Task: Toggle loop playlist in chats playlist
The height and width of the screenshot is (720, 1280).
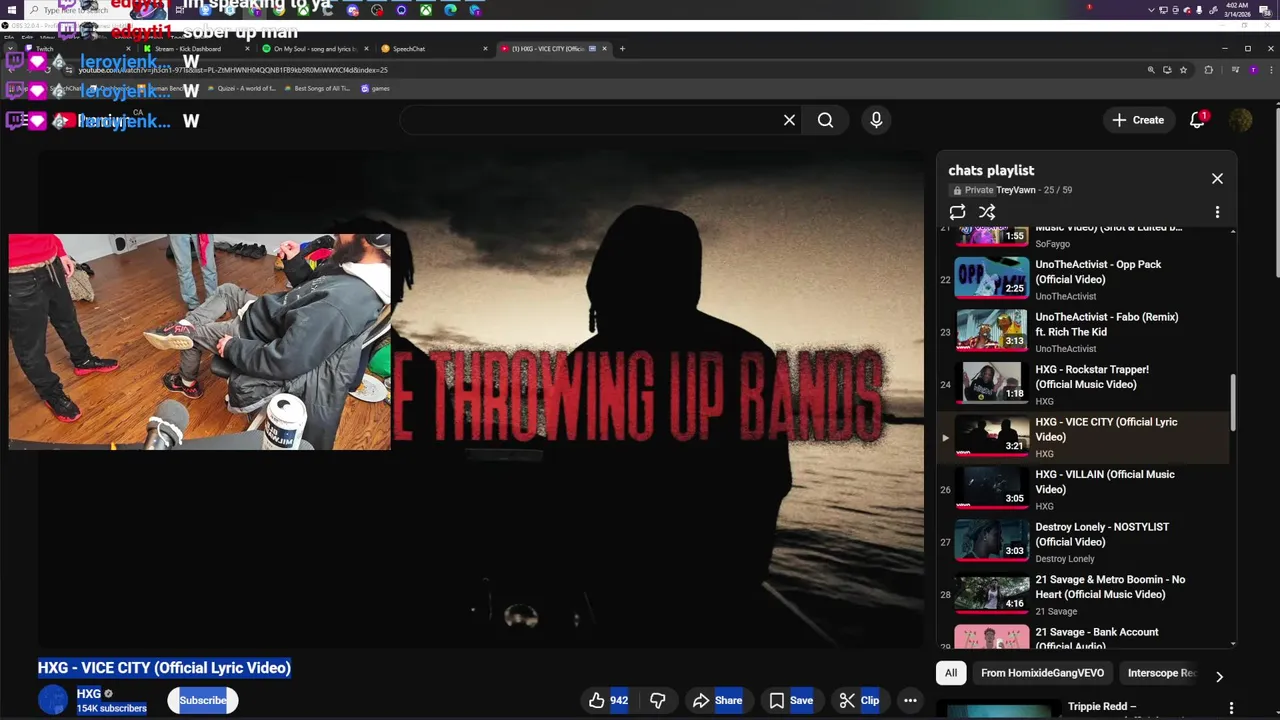Action: pos(957,212)
